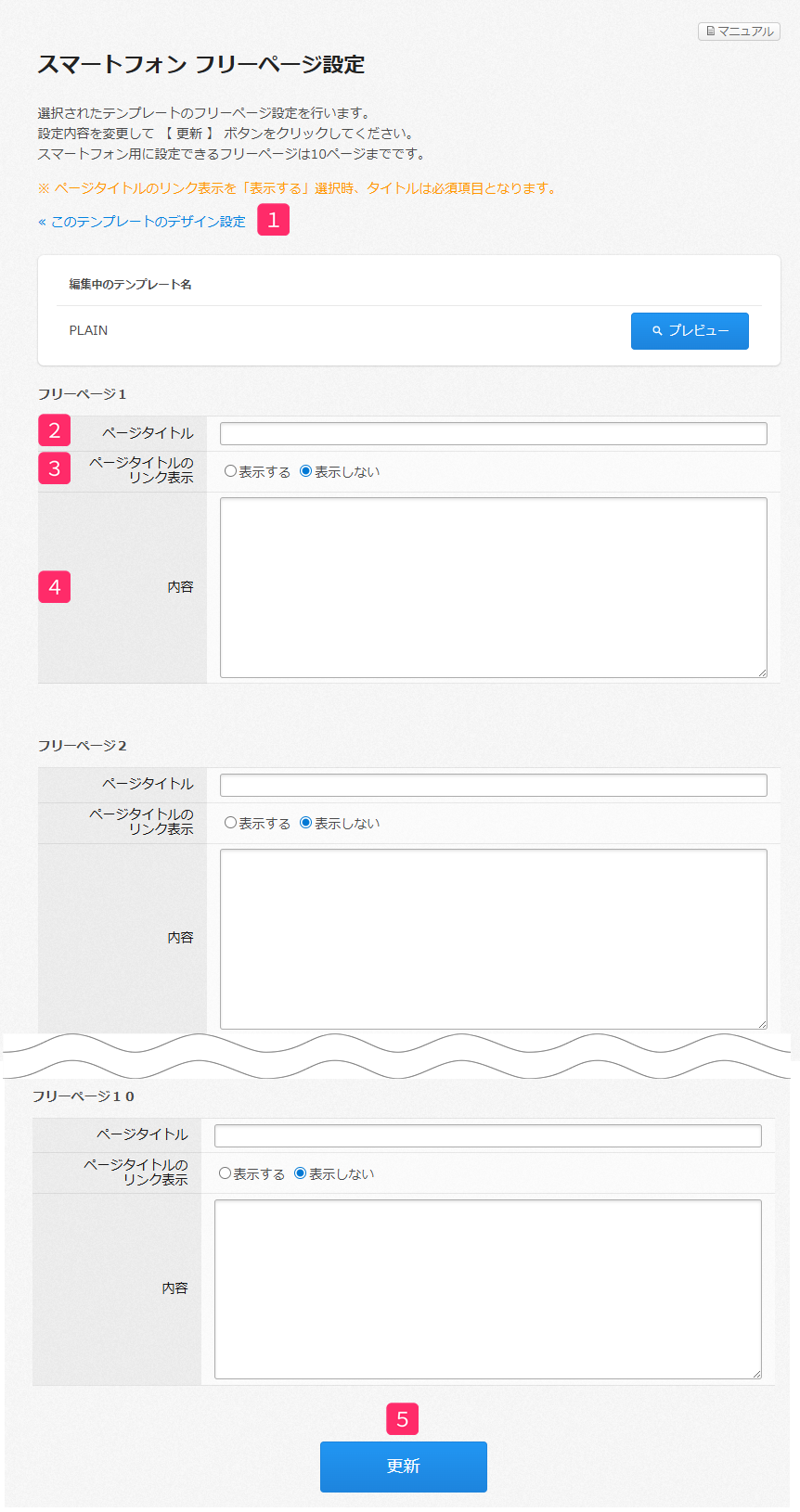Click the 更新 update button
The width and height of the screenshot is (800, 1512).
point(403,1467)
